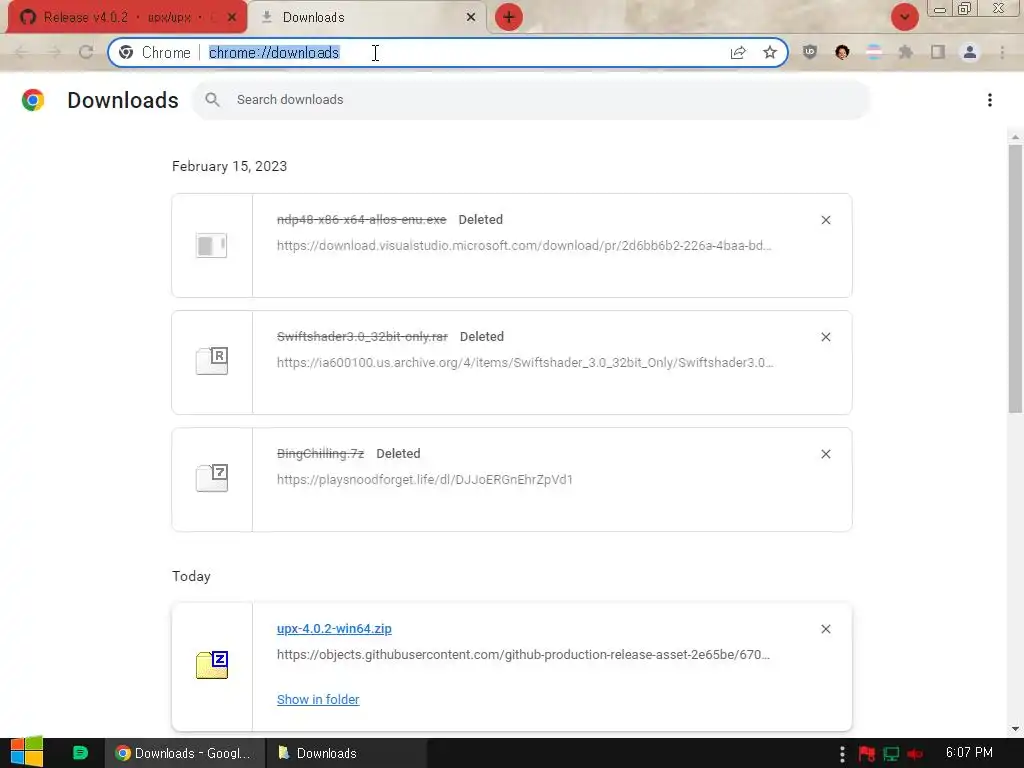1024x768 pixels.
Task: Click the 6:07 PM clock
Action: (x=969, y=752)
